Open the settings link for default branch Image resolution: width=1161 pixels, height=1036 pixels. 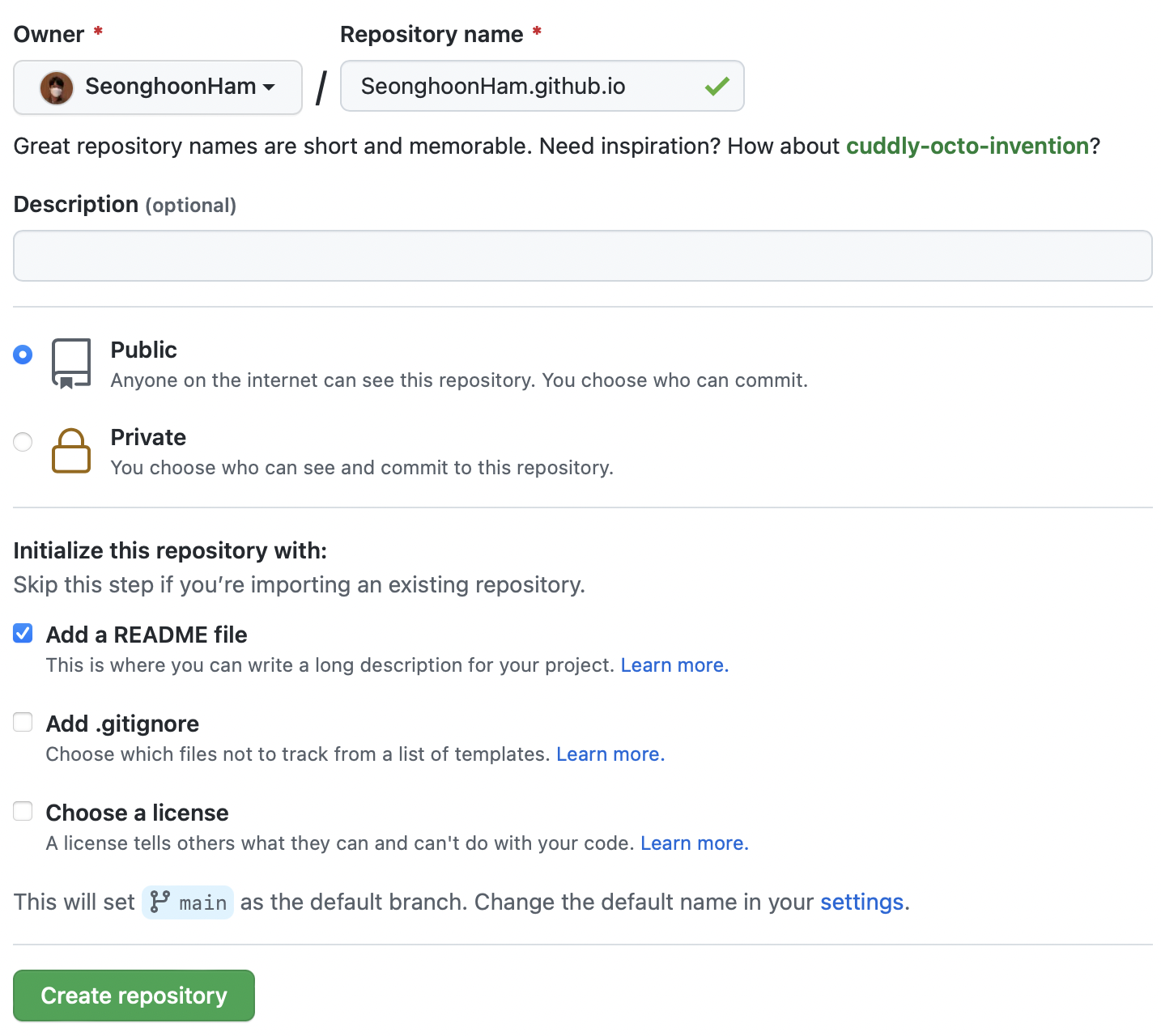click(861, 902)
